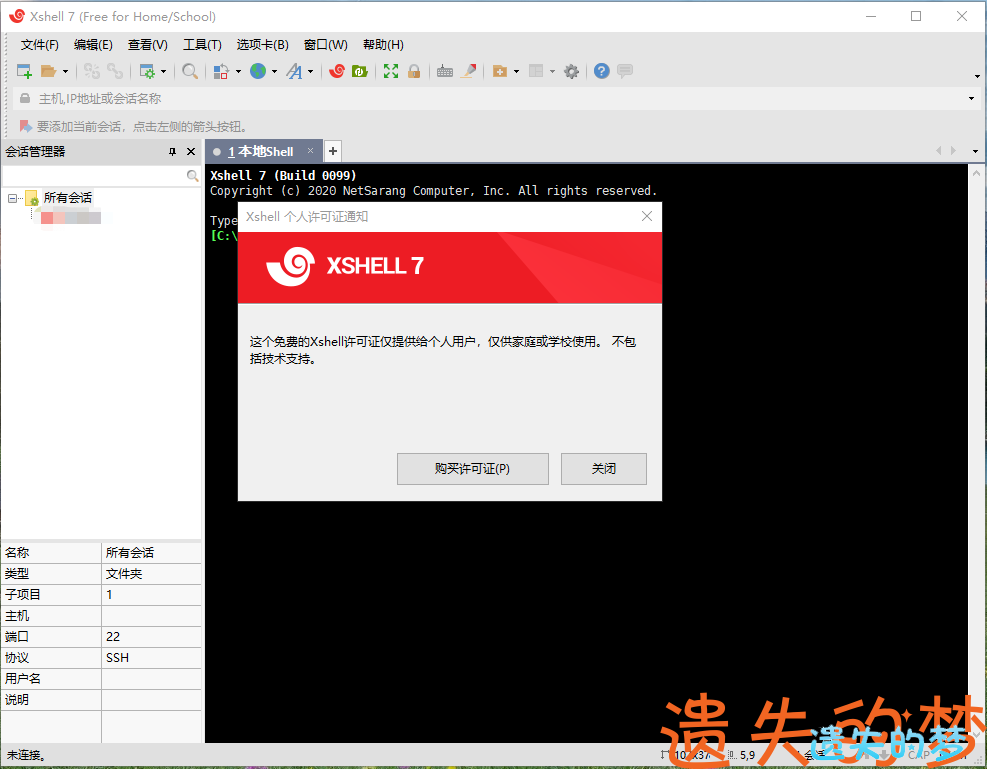The height and width of the screenshot is (769, 987).
Task: Click the 购买许可证(P) button
Action: [x=473, y=469]
